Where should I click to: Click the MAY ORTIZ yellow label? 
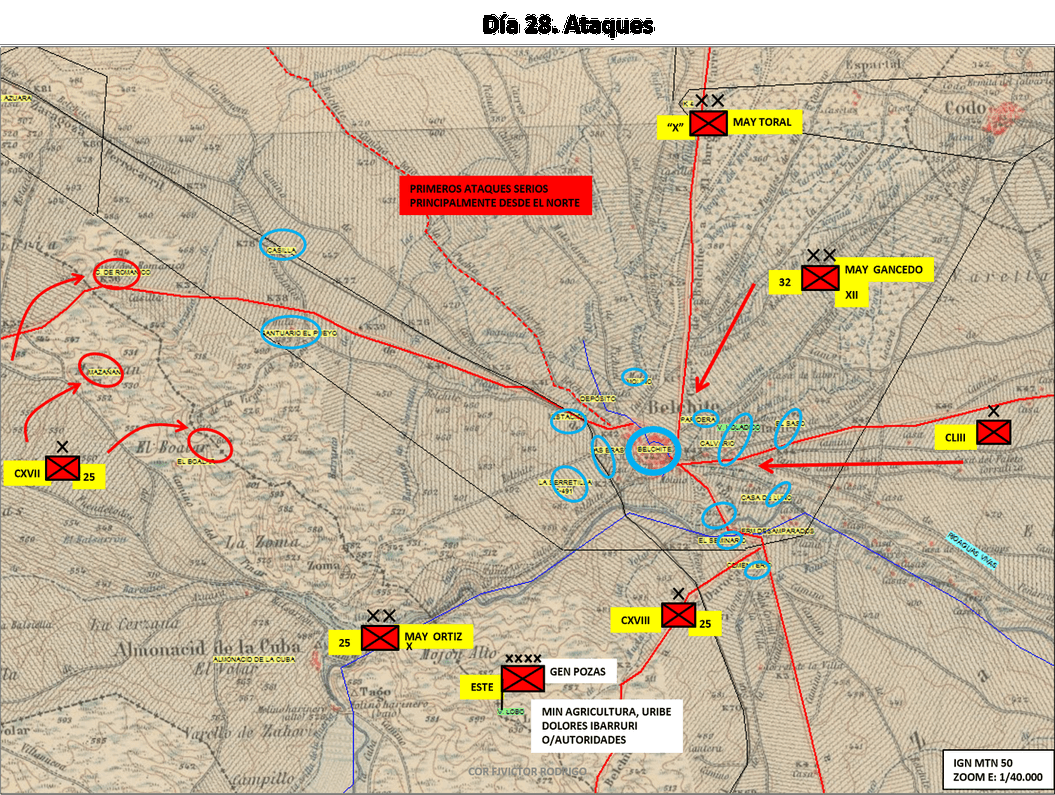[x=435, y=638]
